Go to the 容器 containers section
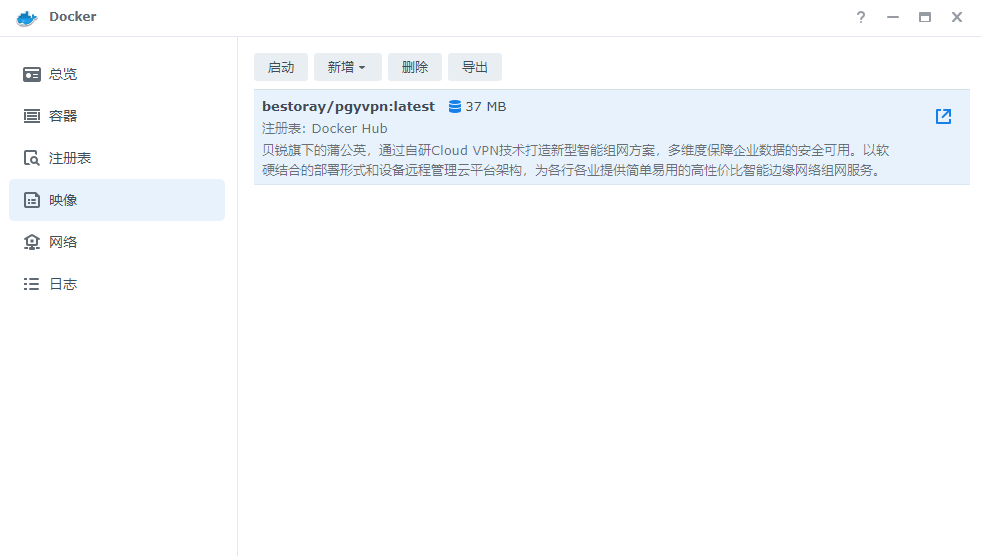This screenshot has width=982, height=556. pyautogui.click(x=116, y=116)
